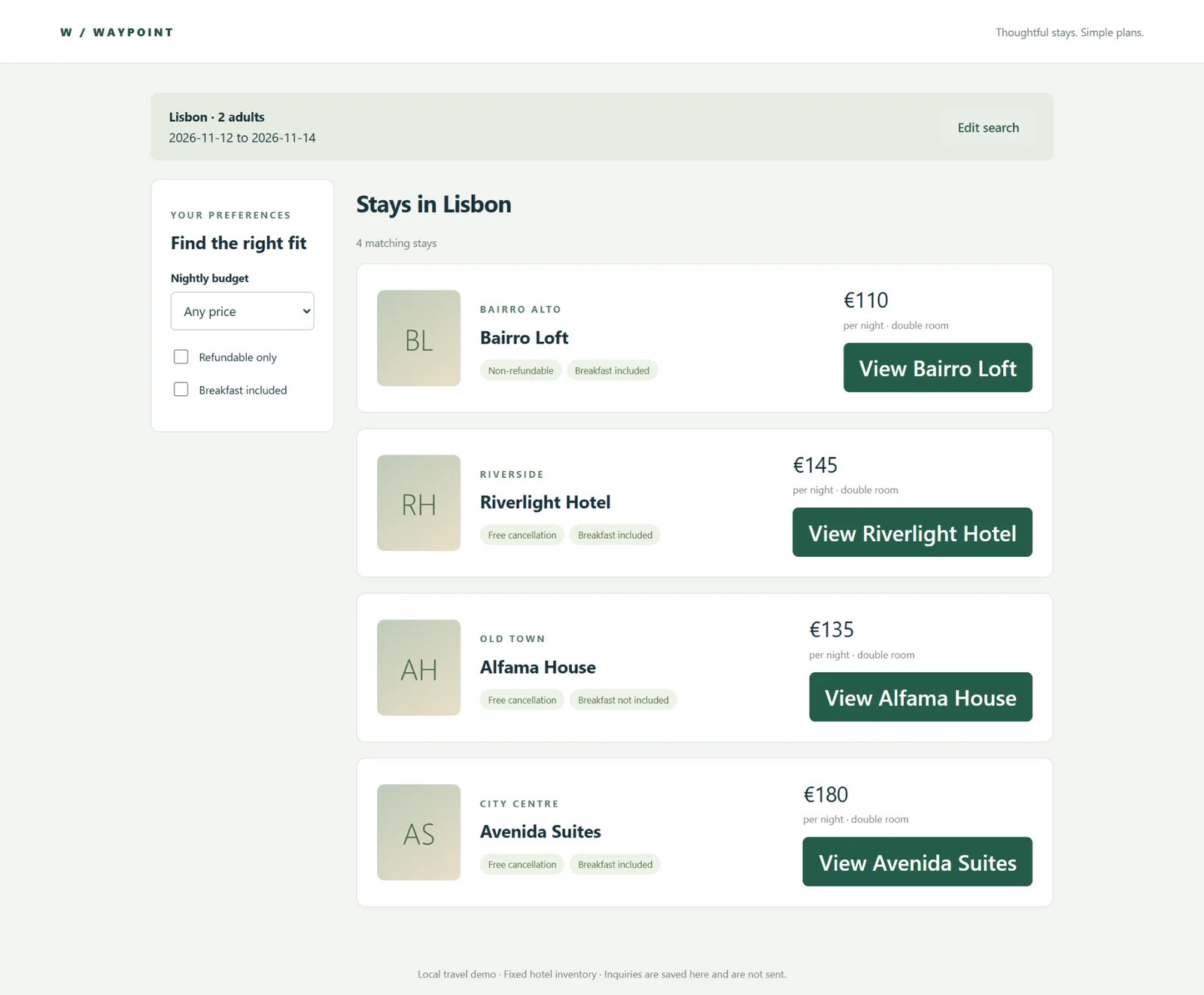Tick the Refundable only checkbox
1204x995 pixels.
(x=181, y=357)
